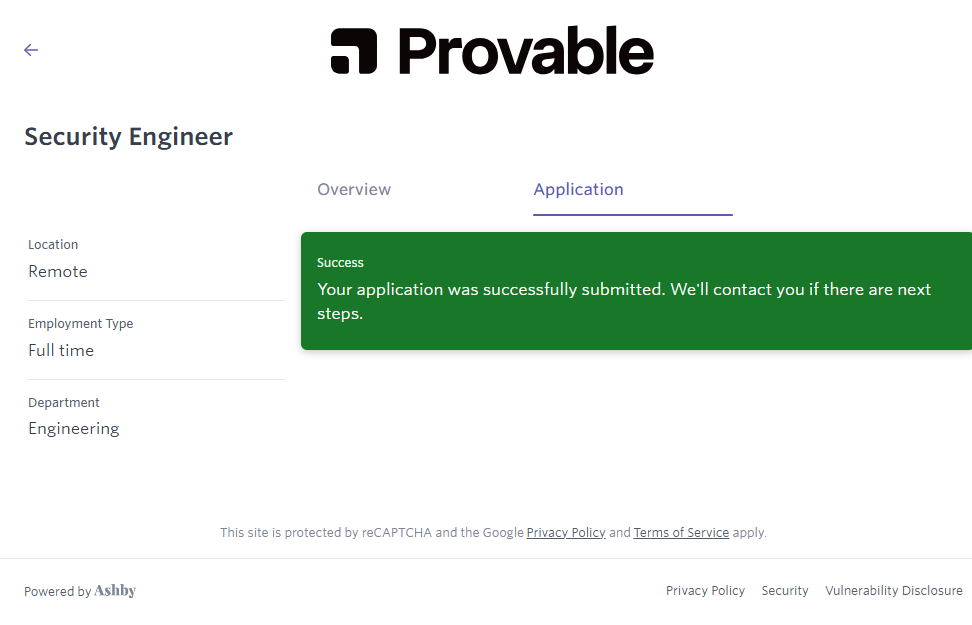Click the Engineering department value
This screenshot has height=625, width=972.
(x=74, y=429)
